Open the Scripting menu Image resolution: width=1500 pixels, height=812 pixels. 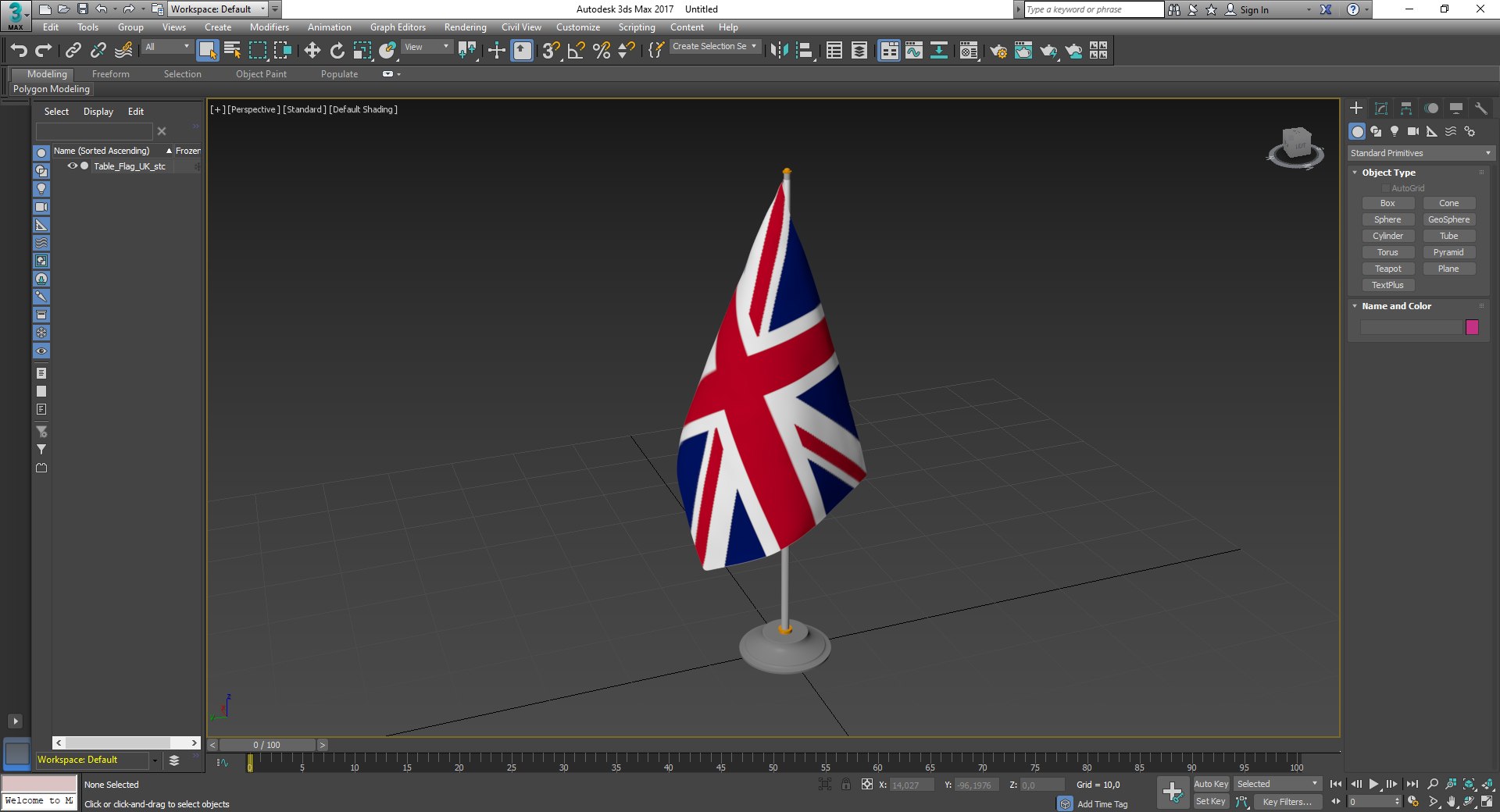637,27
